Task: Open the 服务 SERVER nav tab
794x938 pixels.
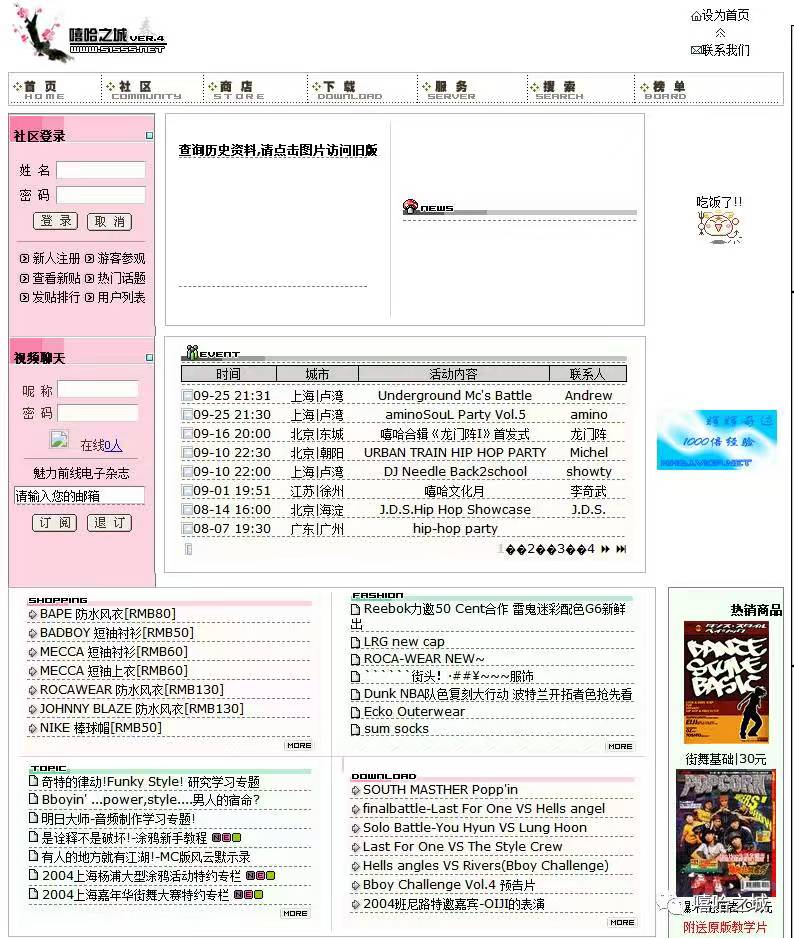Action: pyautogui.click(x=449, y=90)
